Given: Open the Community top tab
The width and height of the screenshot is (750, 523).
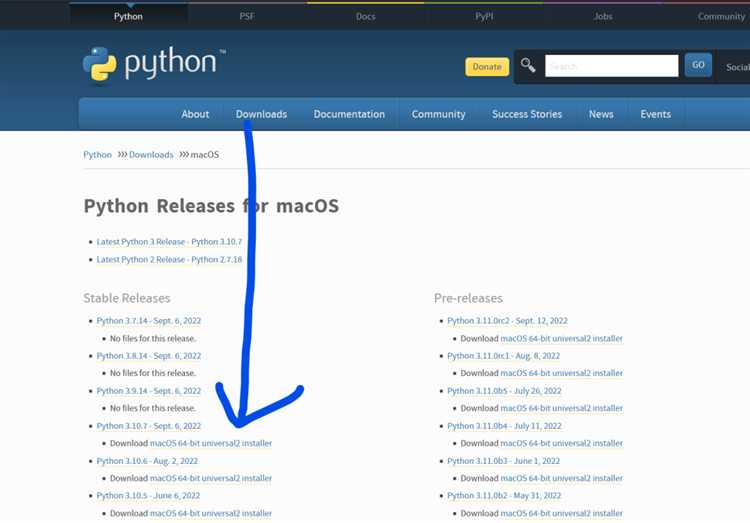Looking at the screenshot, I should click(x=721, y=16).
